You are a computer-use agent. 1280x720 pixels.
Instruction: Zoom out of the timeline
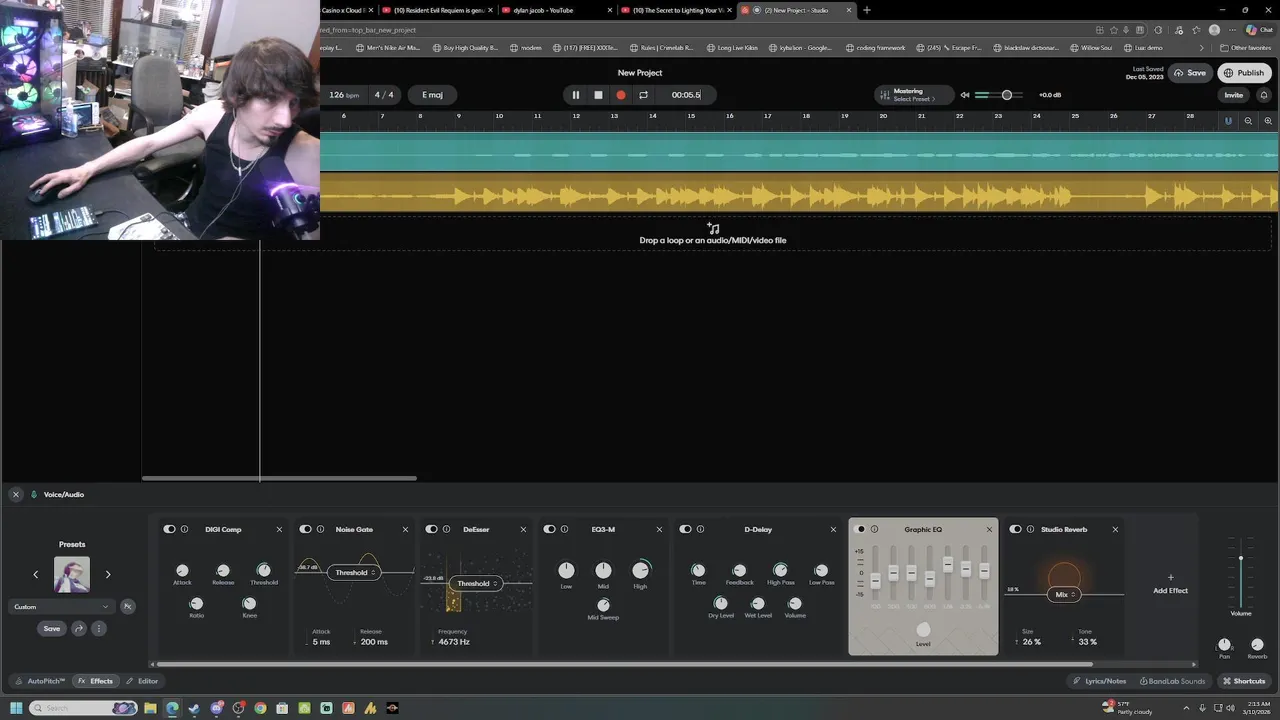(1248, 121)
